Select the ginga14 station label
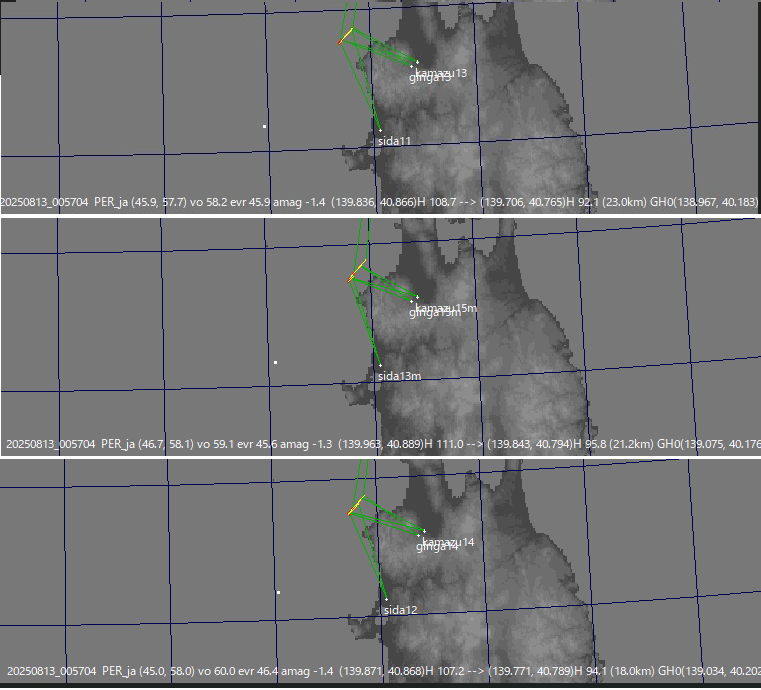The height and width of the screenshot is (690, 761). click(437, 547)
